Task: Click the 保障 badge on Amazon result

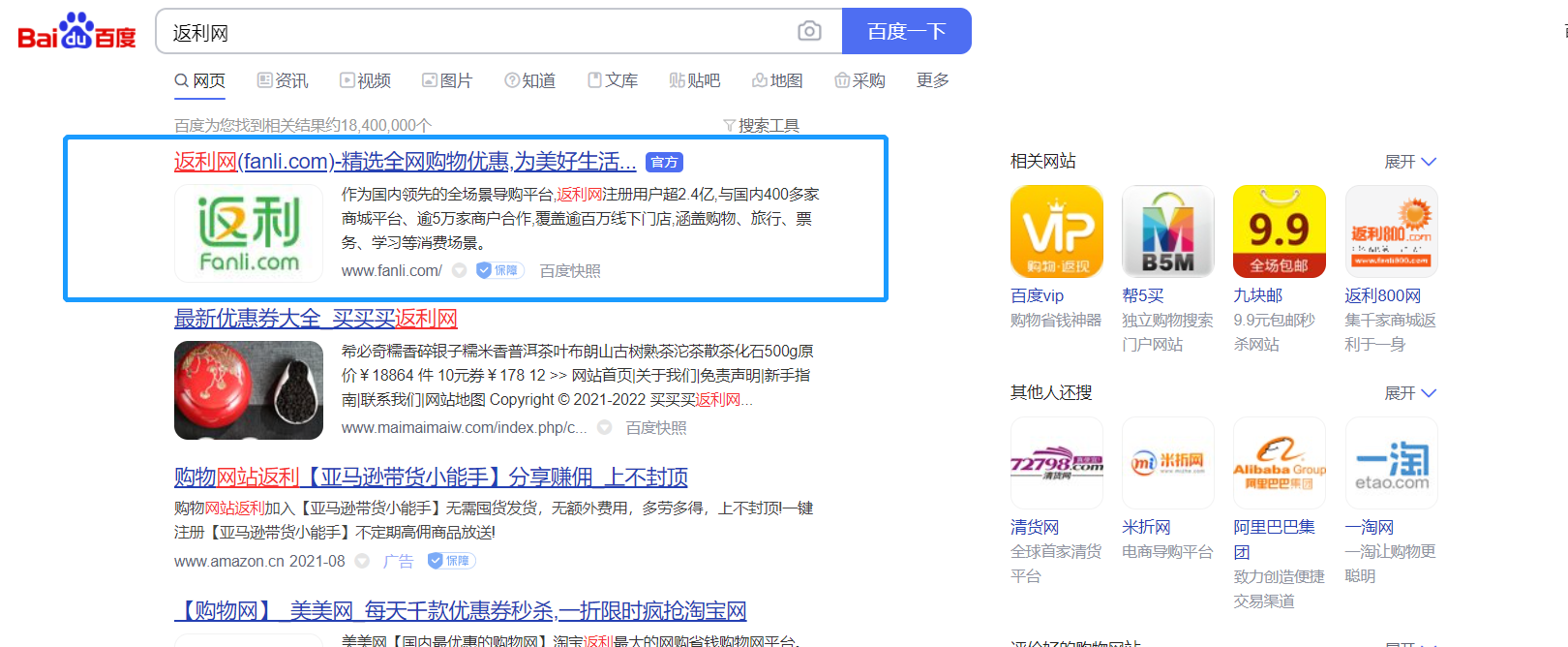Action: [451, 561]
